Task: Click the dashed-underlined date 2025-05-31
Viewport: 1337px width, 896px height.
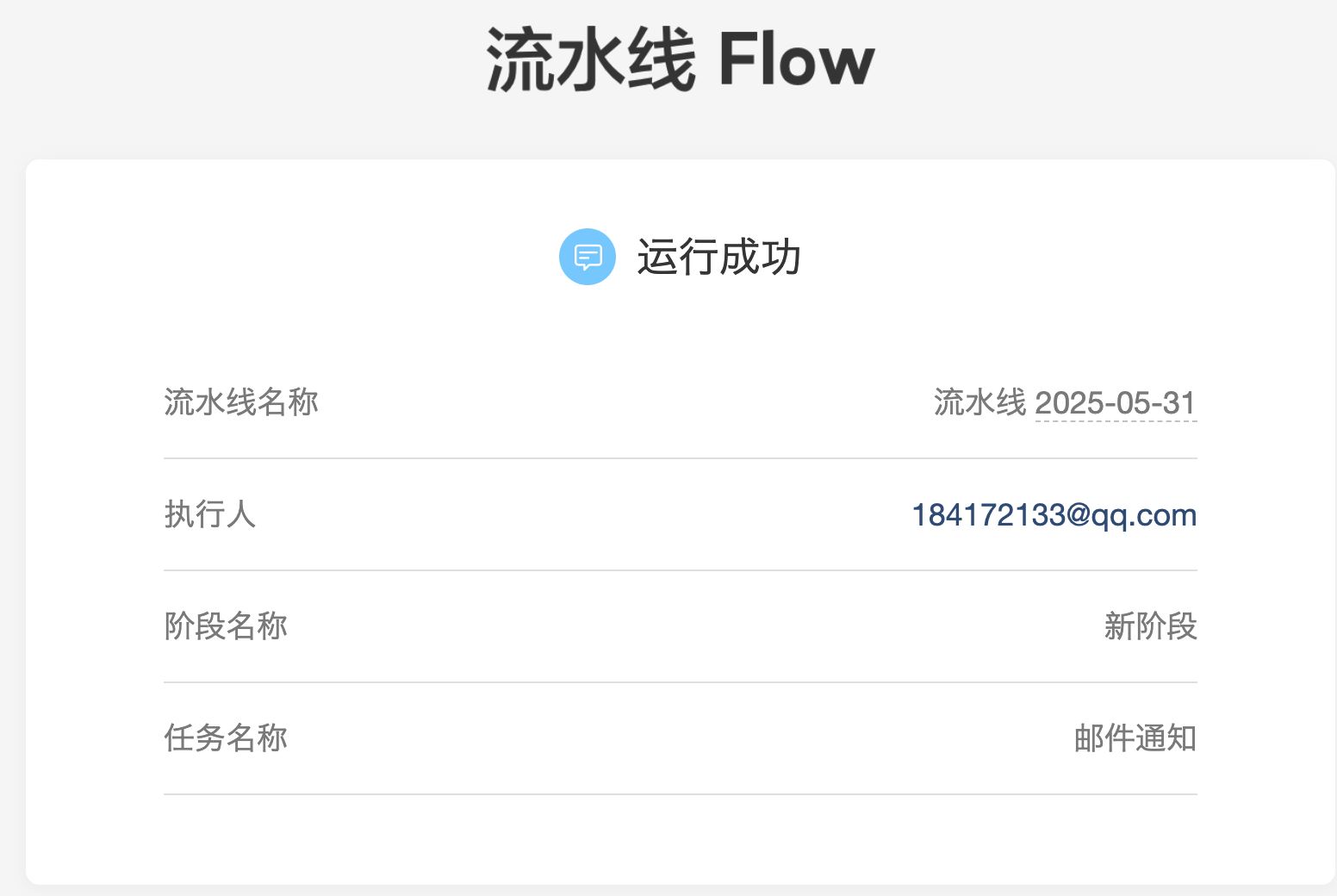Action: (x=1115, y=403)
